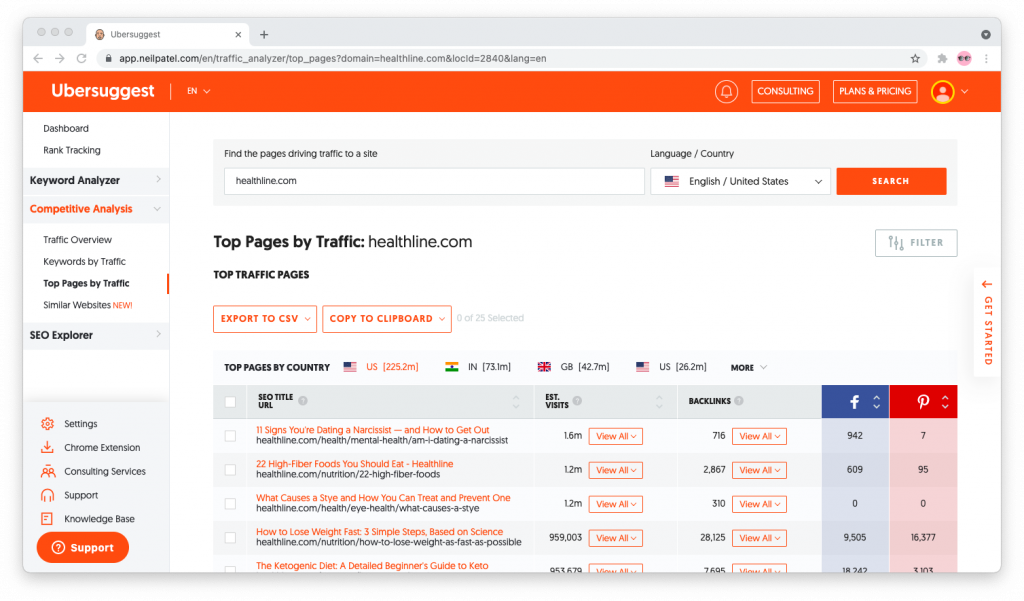
Task: Click the Settings gear icon in sidebar
Action: tap(47, 423)
